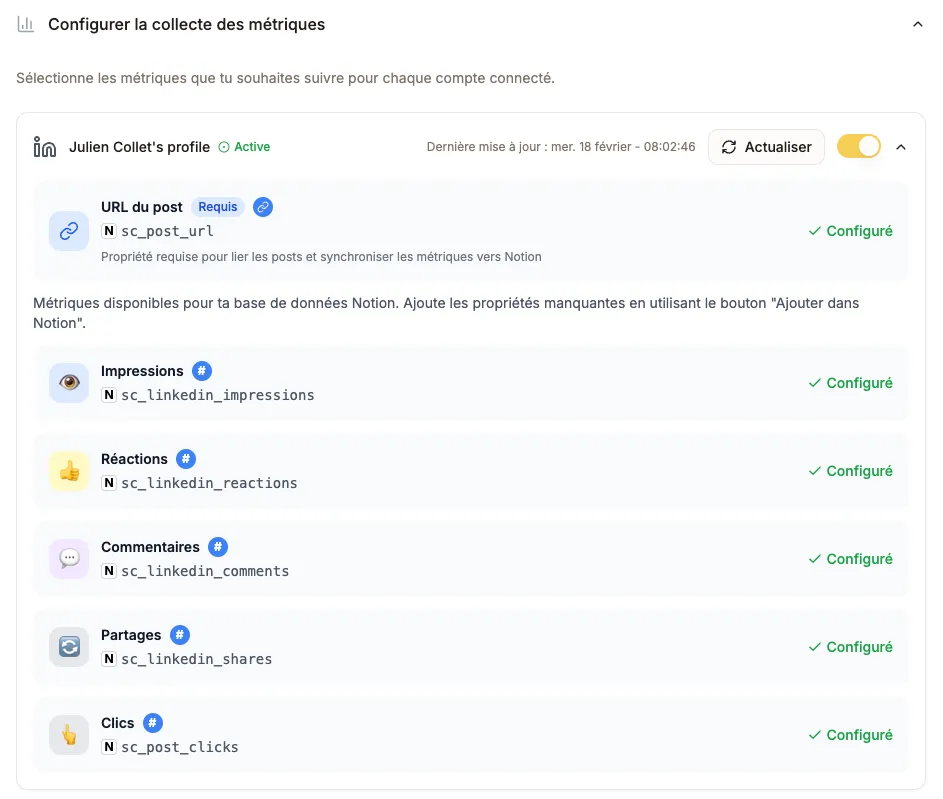Image resolution: width=943 pixels, height=799 pixels.
Task: Toggle the hash badge beside Clics
Action: pyautogui.click(x=153, y=722)
